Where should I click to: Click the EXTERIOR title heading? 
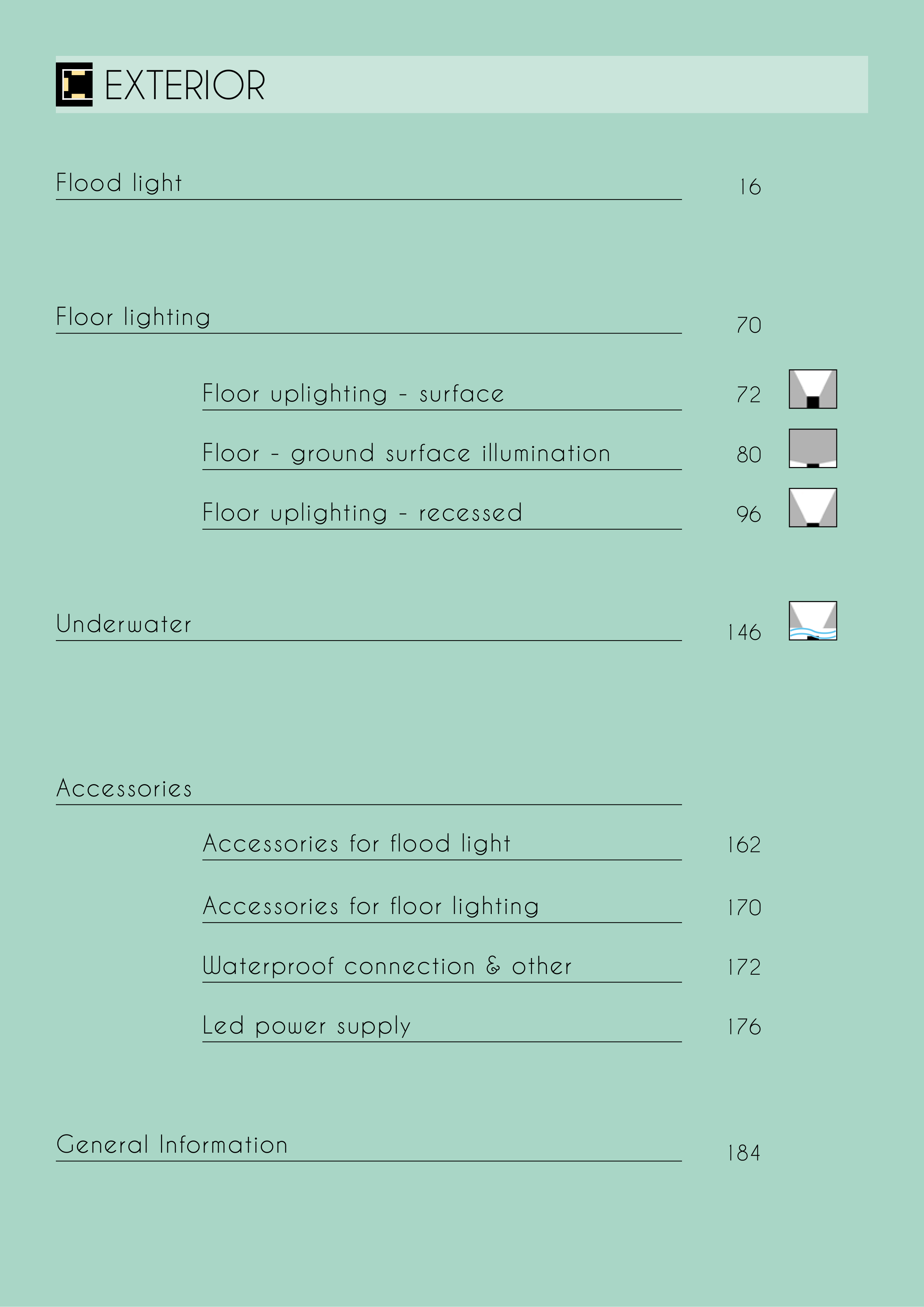[x=185, y=85]
